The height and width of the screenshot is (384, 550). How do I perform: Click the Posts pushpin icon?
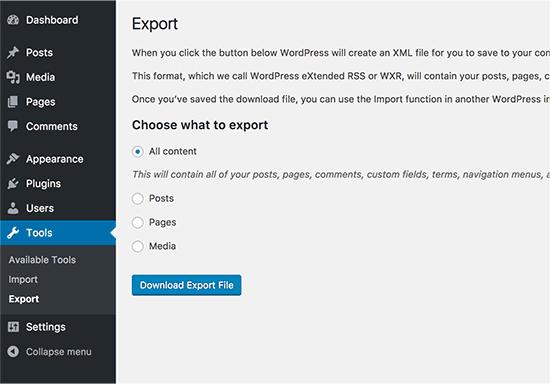click(x=13, y=53)
